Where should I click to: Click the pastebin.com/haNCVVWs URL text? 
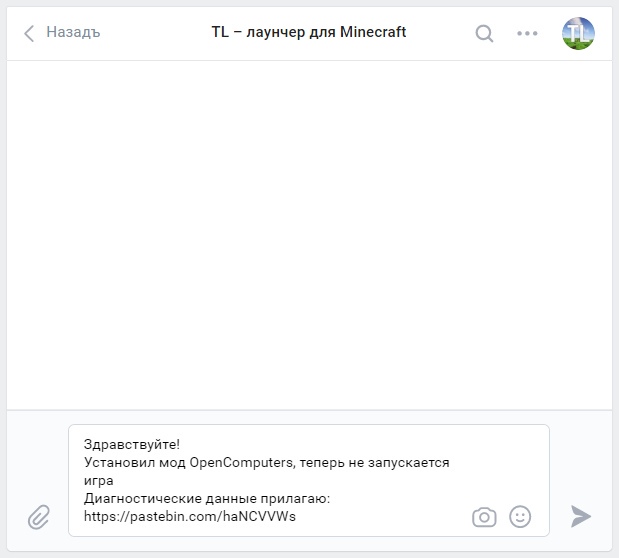pos(190,516)
